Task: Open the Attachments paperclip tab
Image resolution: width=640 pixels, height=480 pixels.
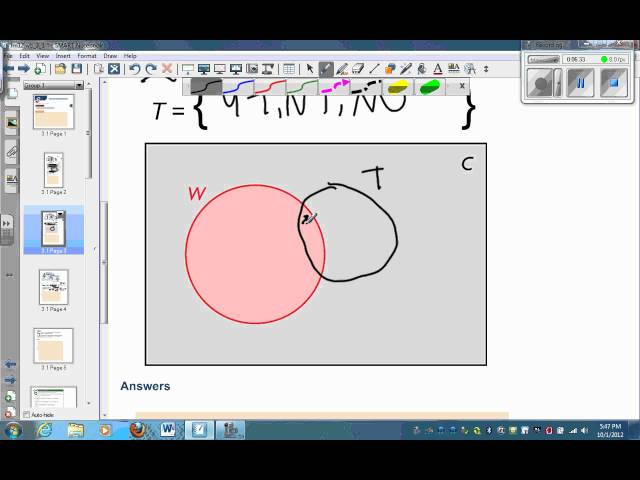Action: 12,151
